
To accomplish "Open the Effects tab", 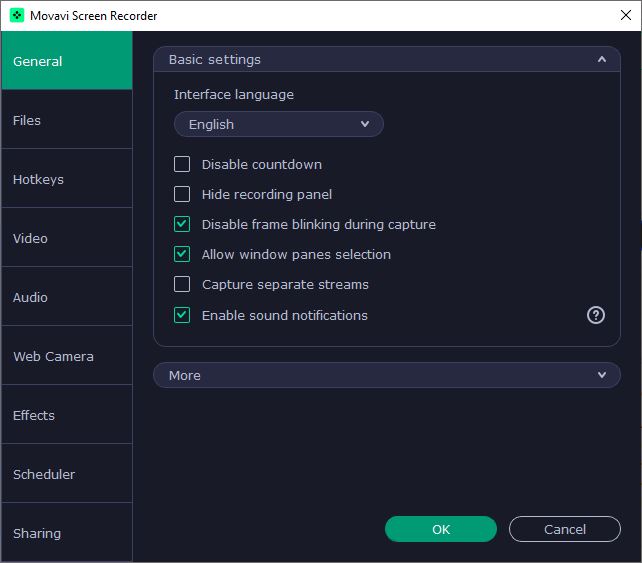I will click(67, 415).
